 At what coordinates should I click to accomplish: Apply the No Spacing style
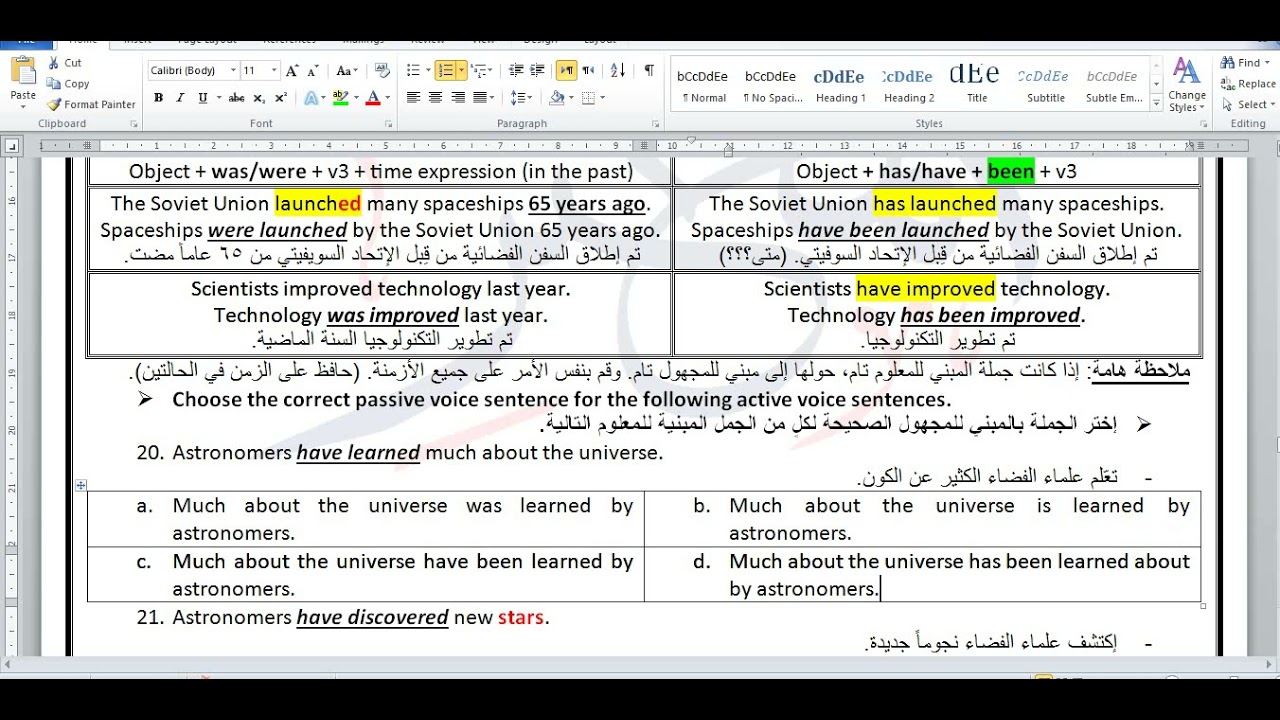click(772, 86)
